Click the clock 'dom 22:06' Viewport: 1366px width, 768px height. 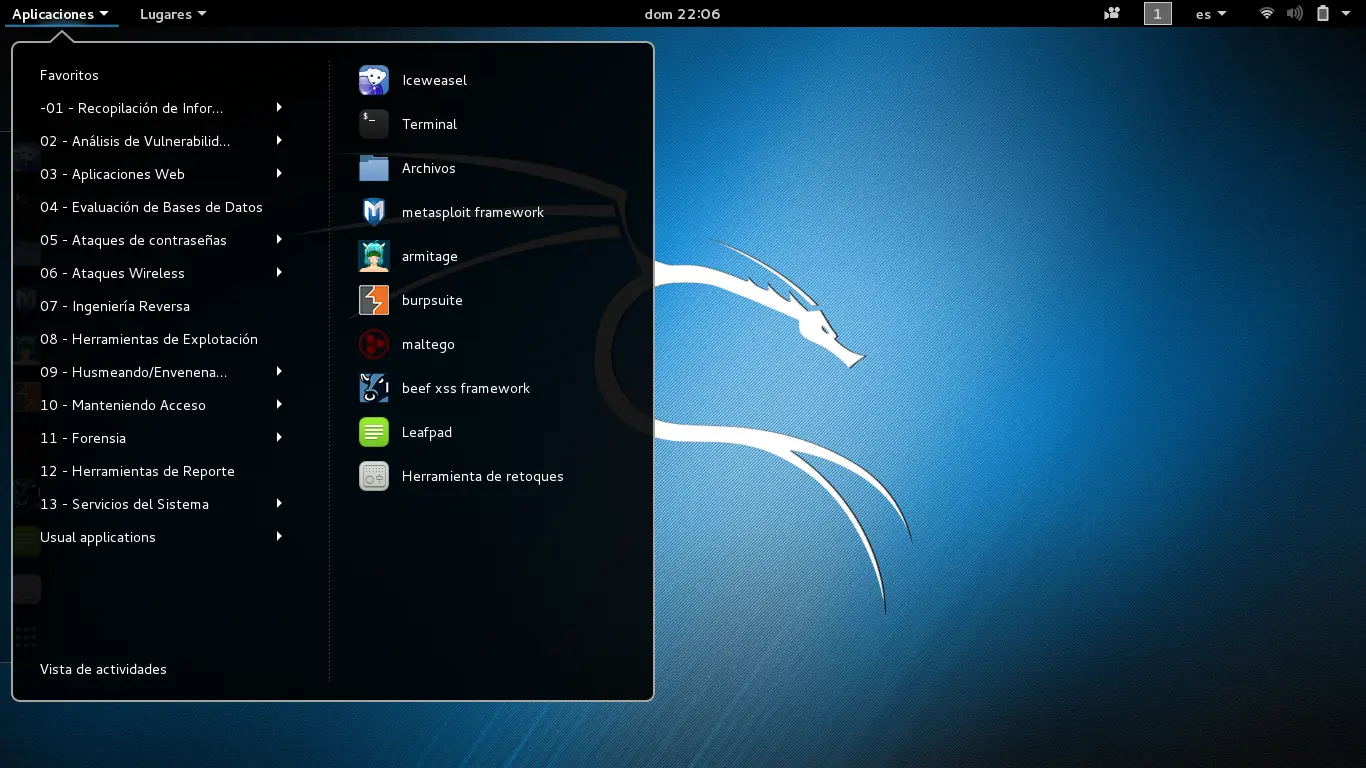682,14
